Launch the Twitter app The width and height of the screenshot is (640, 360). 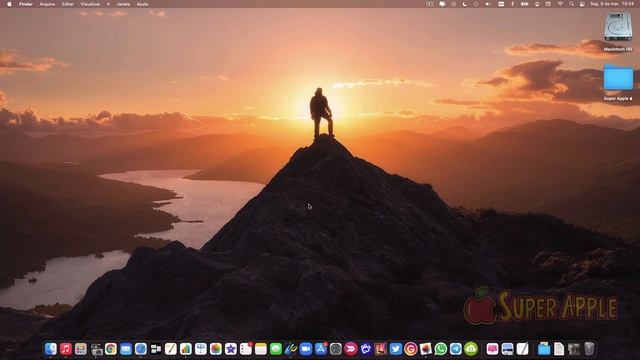(x=396, y=349)
